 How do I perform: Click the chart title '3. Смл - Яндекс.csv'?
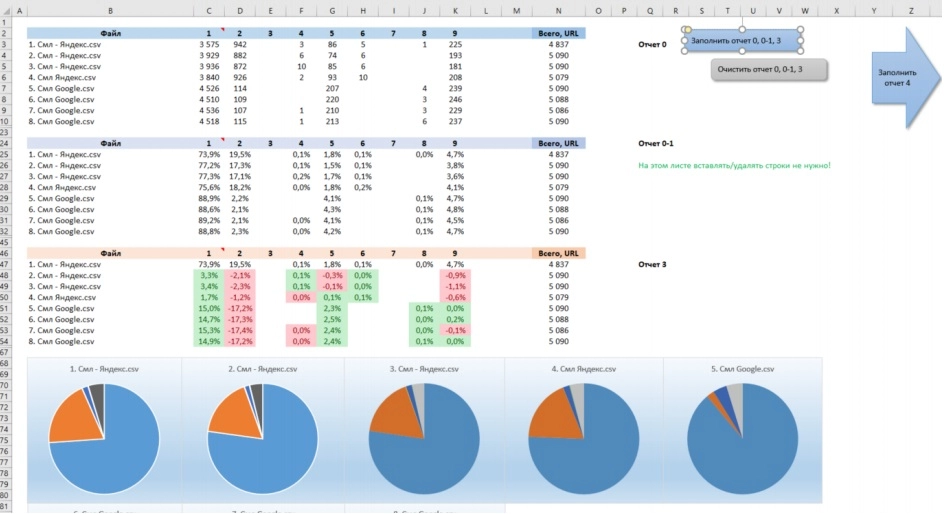[424, 369]
